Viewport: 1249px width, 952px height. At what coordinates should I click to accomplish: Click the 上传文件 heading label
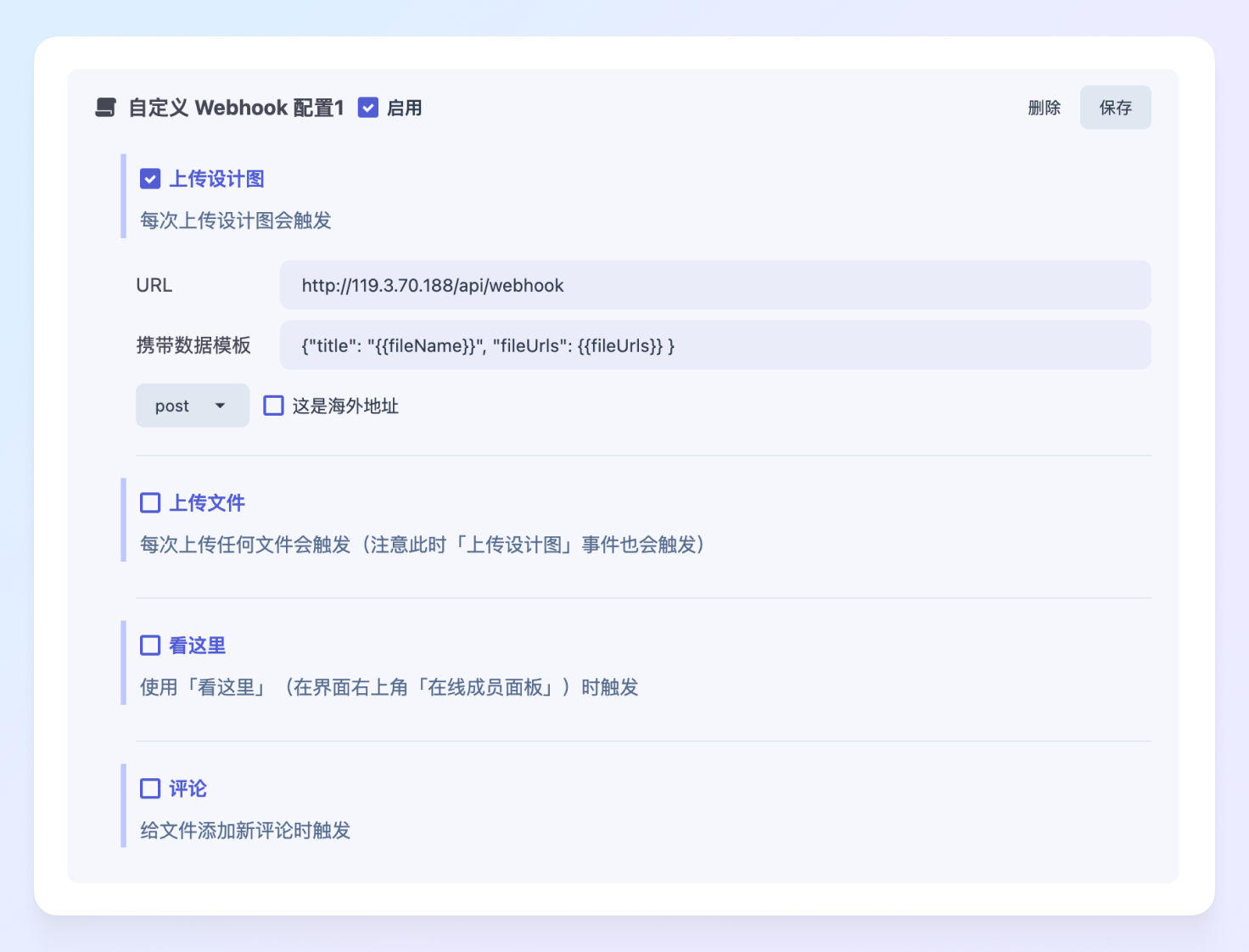coord(207,503)
